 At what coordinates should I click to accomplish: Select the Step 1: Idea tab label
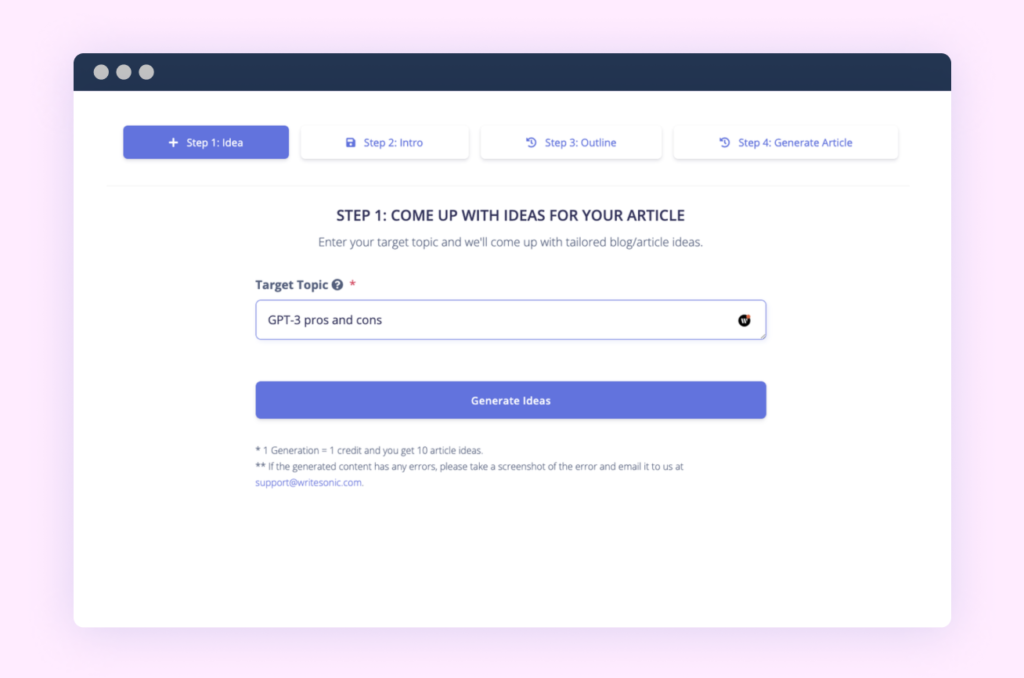(x=214, y=142)
